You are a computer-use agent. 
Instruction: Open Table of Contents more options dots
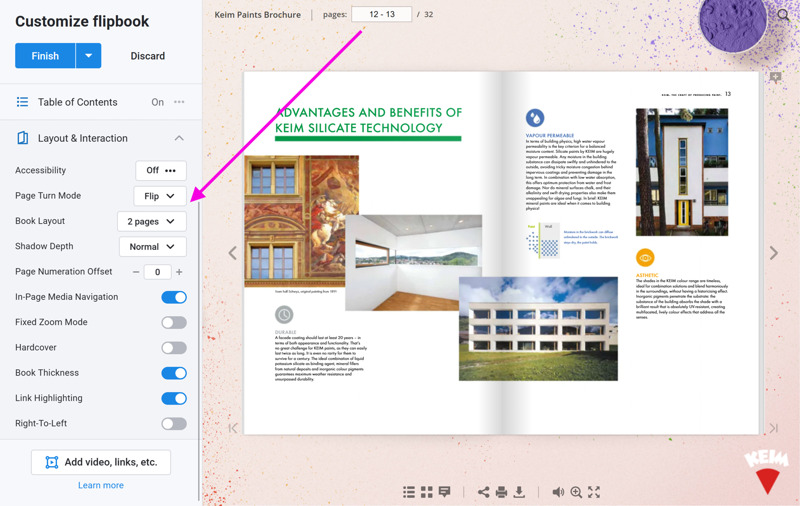[x=179, y=102]
